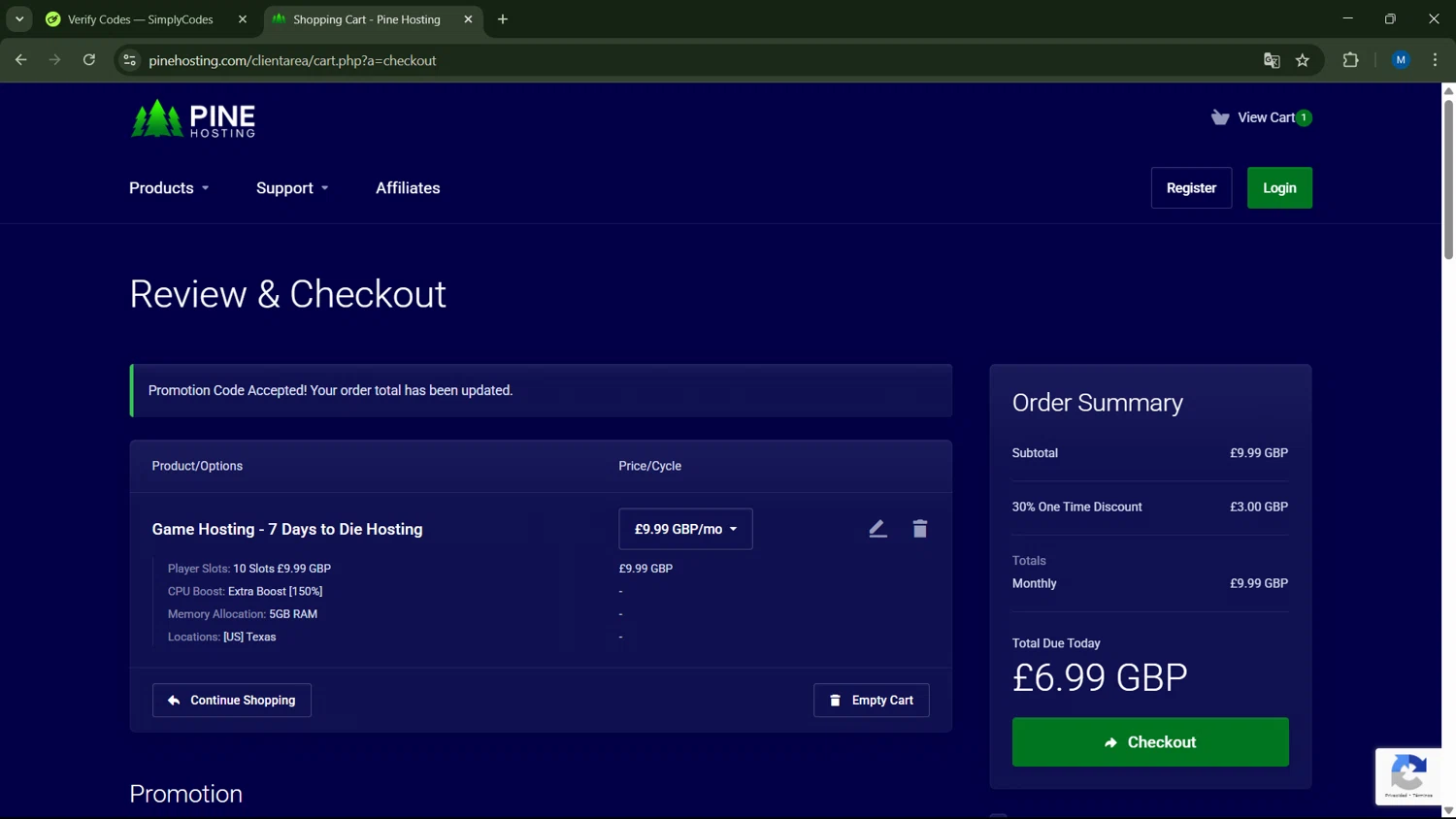Click Empty Cart button

[872, 701]
